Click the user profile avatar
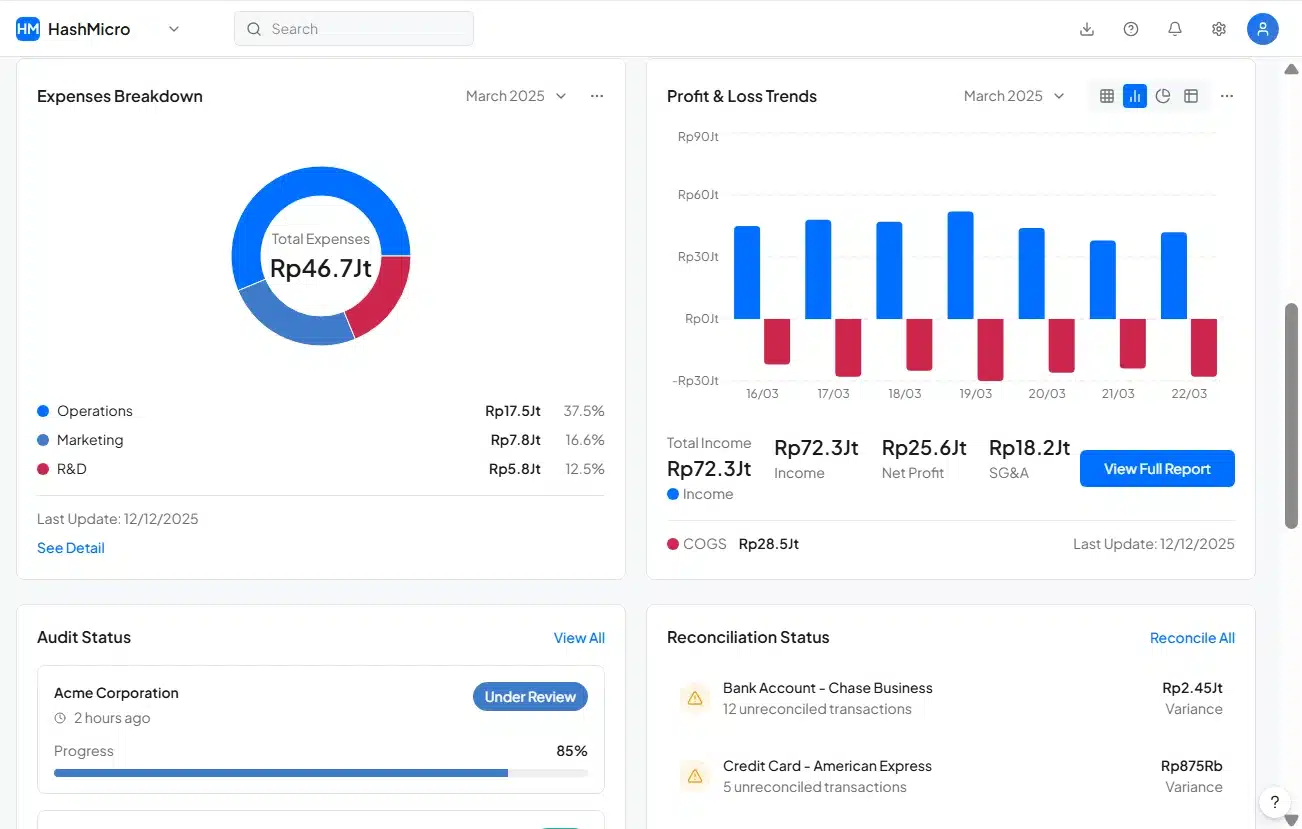This screenshot has width=1302, height=829. click(x=1263, y=29)
